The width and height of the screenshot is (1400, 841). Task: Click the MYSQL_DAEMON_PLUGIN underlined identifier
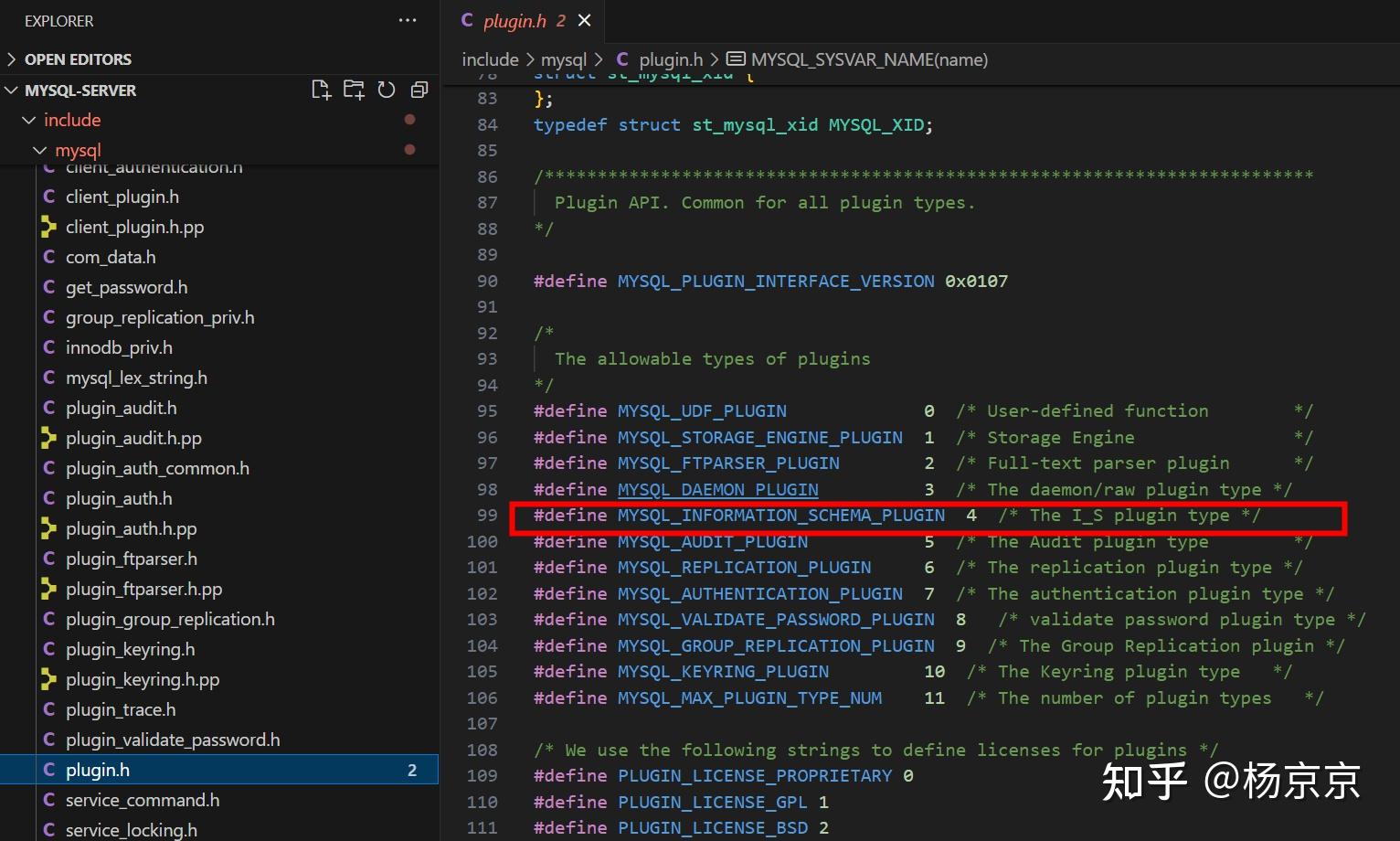point(717,490)
